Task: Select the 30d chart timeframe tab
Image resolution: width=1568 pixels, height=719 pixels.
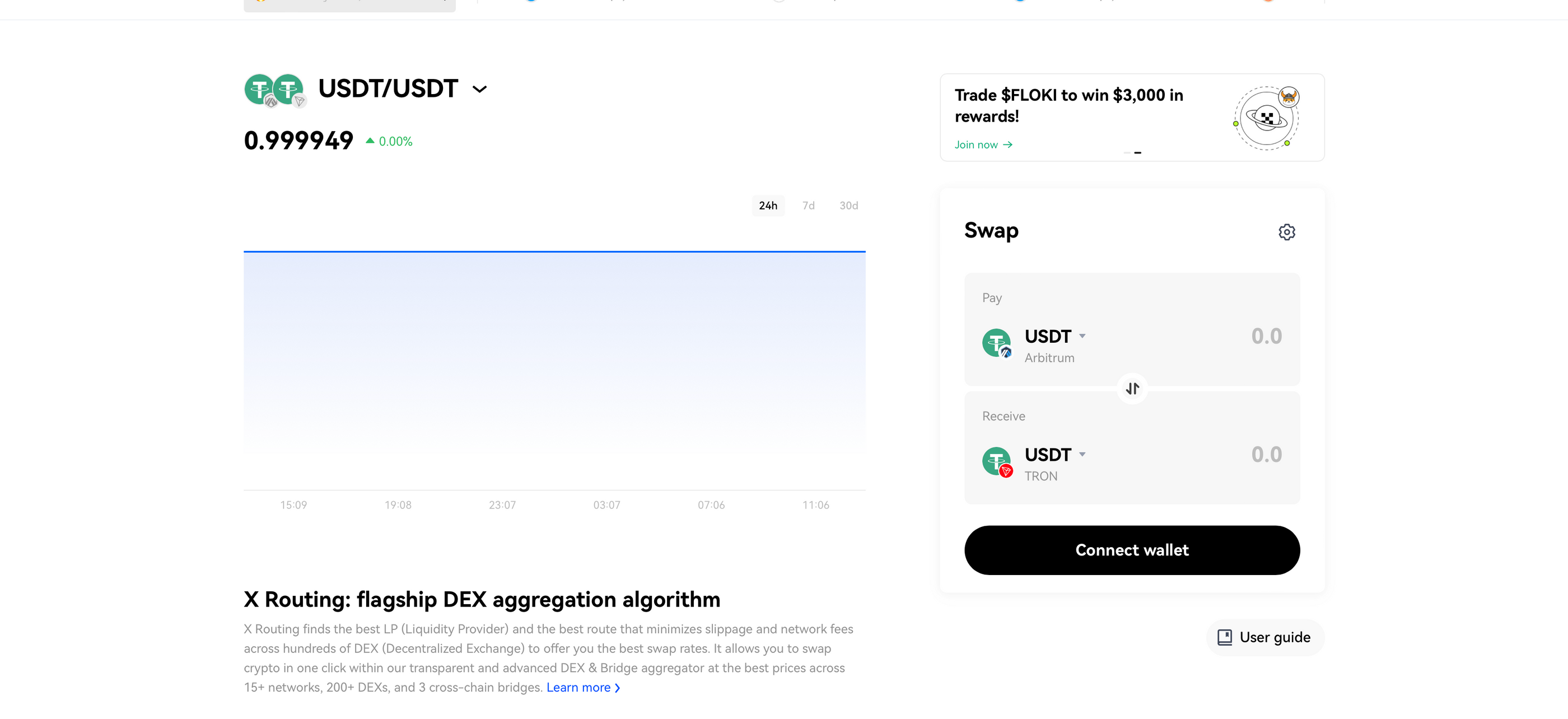Action: click(848, 205)
